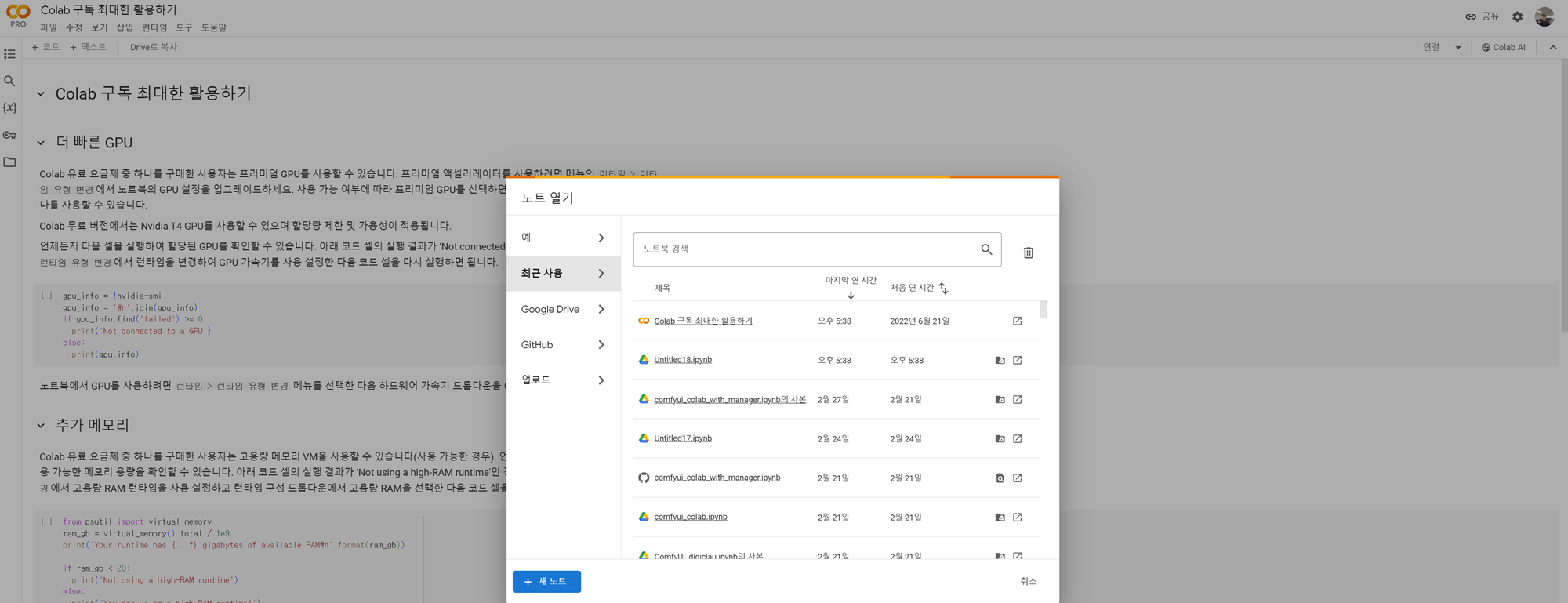This screenshot has width=1568, height=603.
Task: Switch to the Google Drive tab
Action: point(564,309)
